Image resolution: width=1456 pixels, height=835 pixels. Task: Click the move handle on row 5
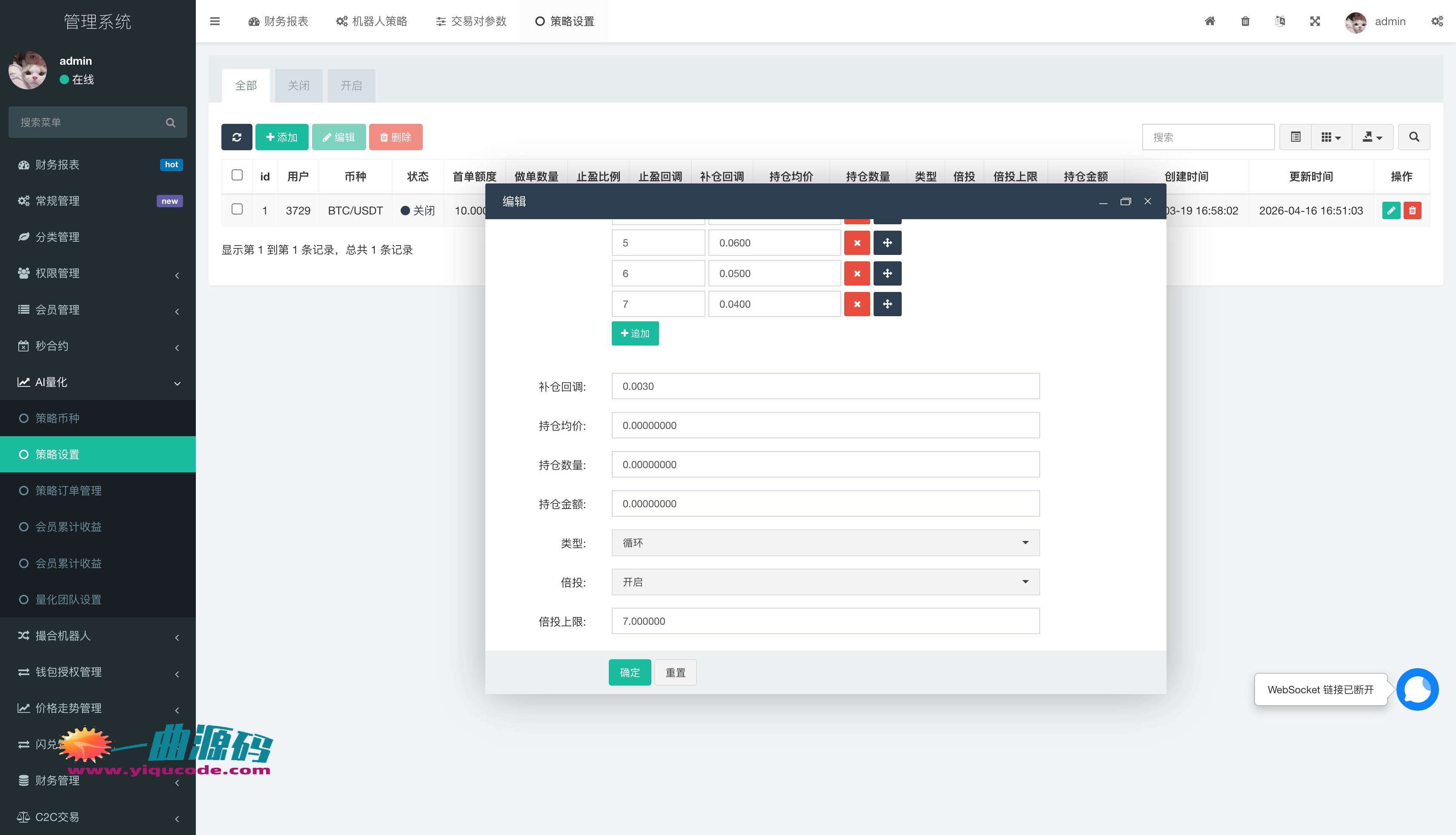click(887, 243)
